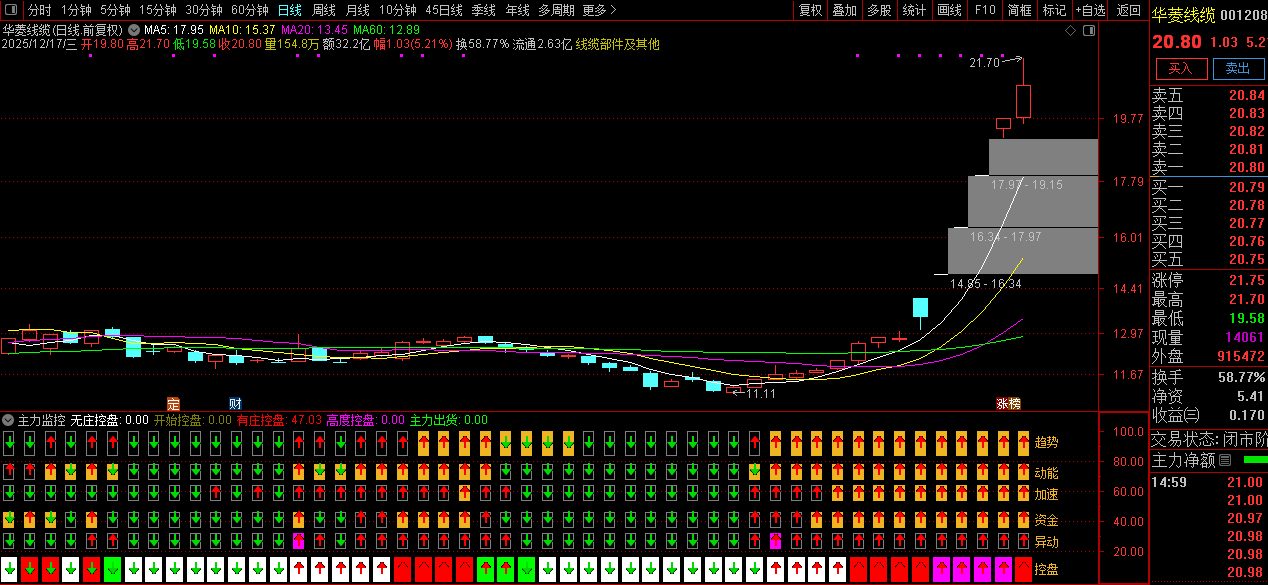This screenshot has height=585, width=1268.
Task: Click the 21.70 high price arrow label
Action: pyautogui.click(x=984, y=63)
